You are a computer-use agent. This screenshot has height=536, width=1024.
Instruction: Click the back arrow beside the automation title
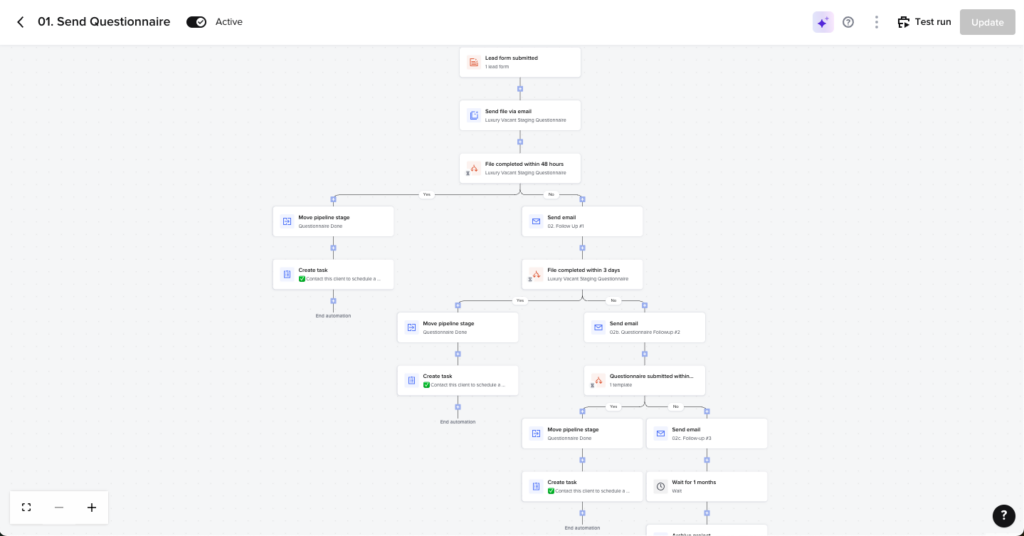(x=20, y=22)
